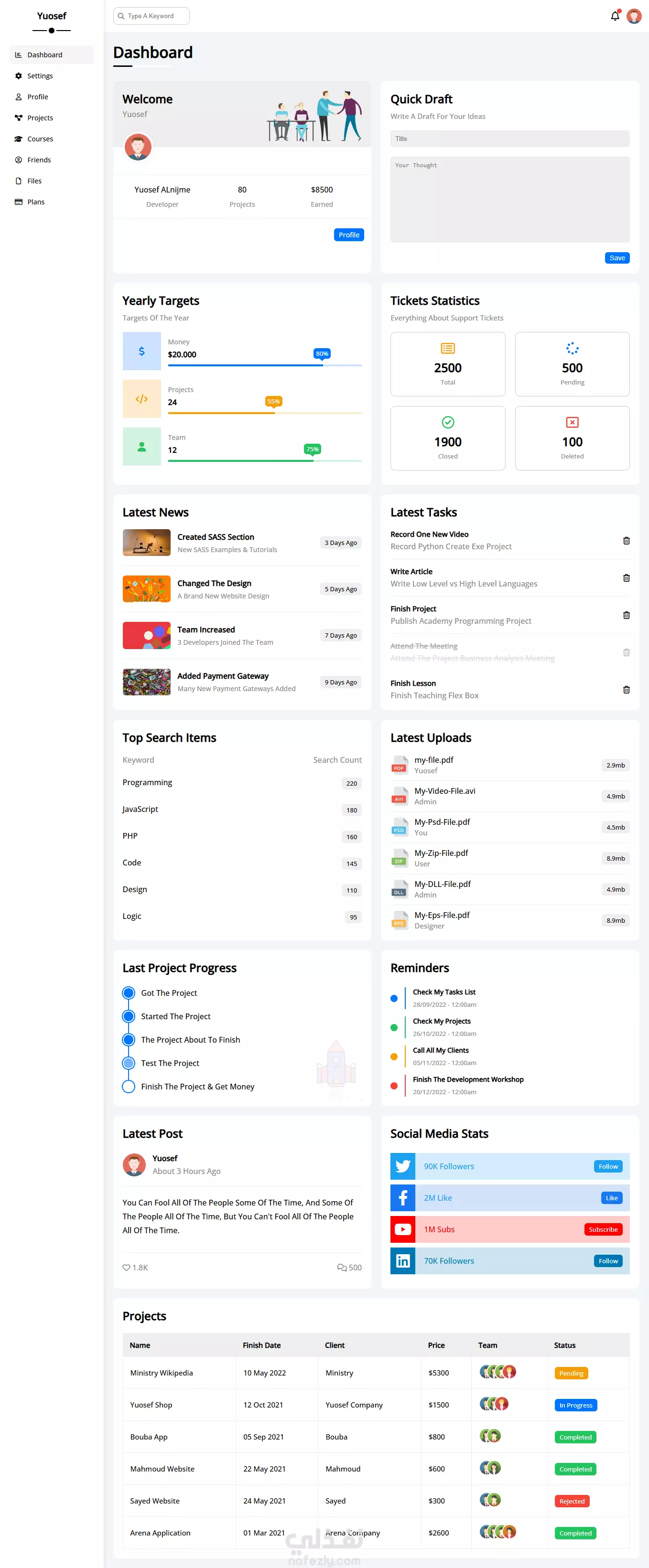Open the Created SASS Section news thumbnail
This screenshot has height=1568, width=649.
(x=146, y=543)
